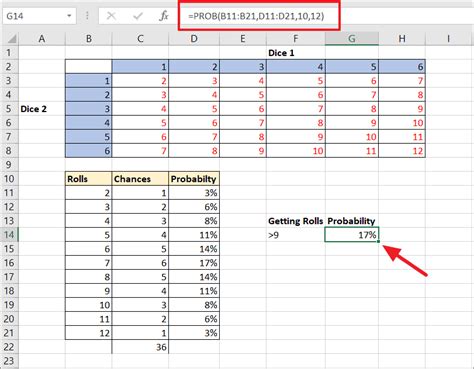Select row 9 header
Viewport: 474px width, 369px height.
pos(9,165)
